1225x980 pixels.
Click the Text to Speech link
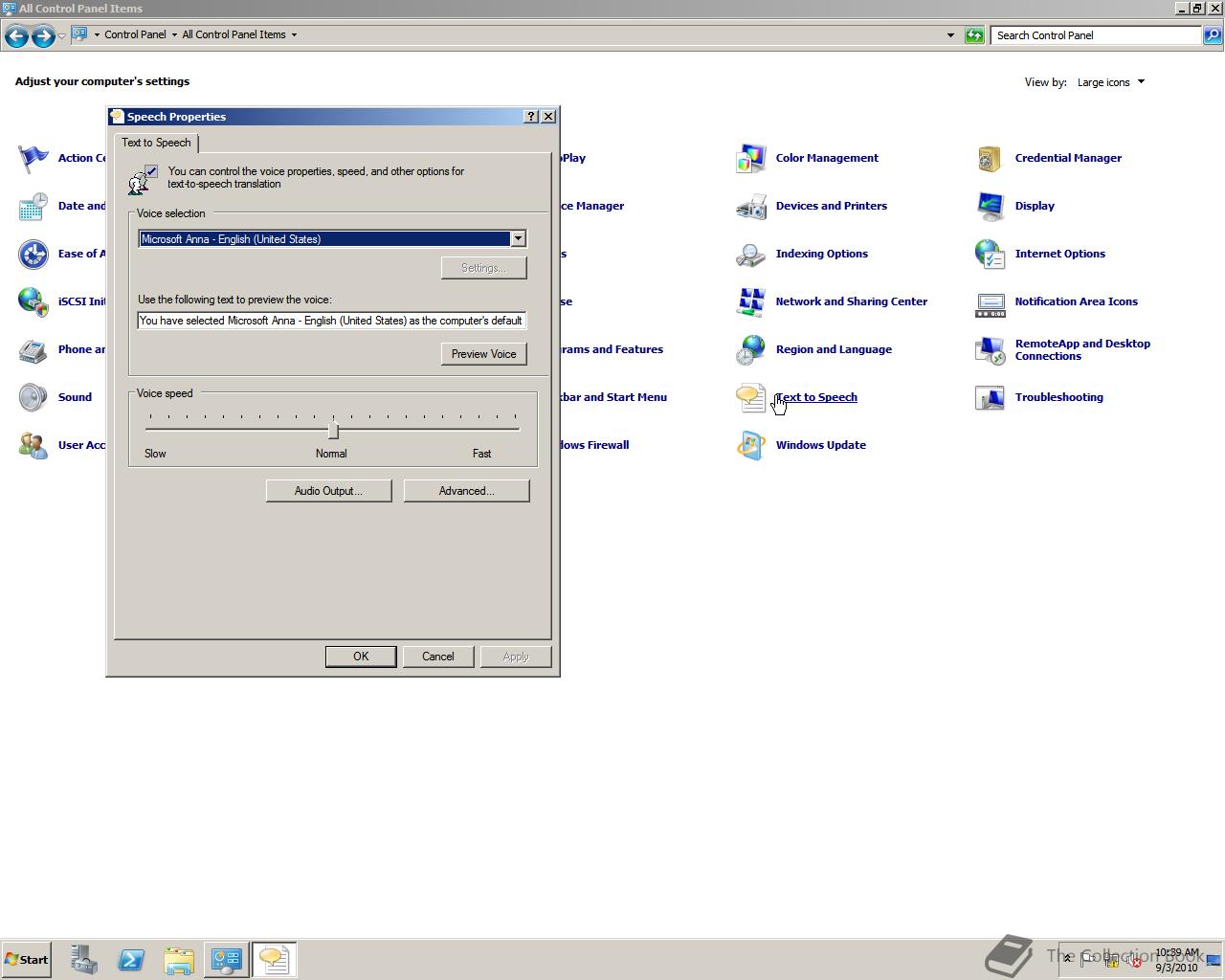click(x=816, y=397)
